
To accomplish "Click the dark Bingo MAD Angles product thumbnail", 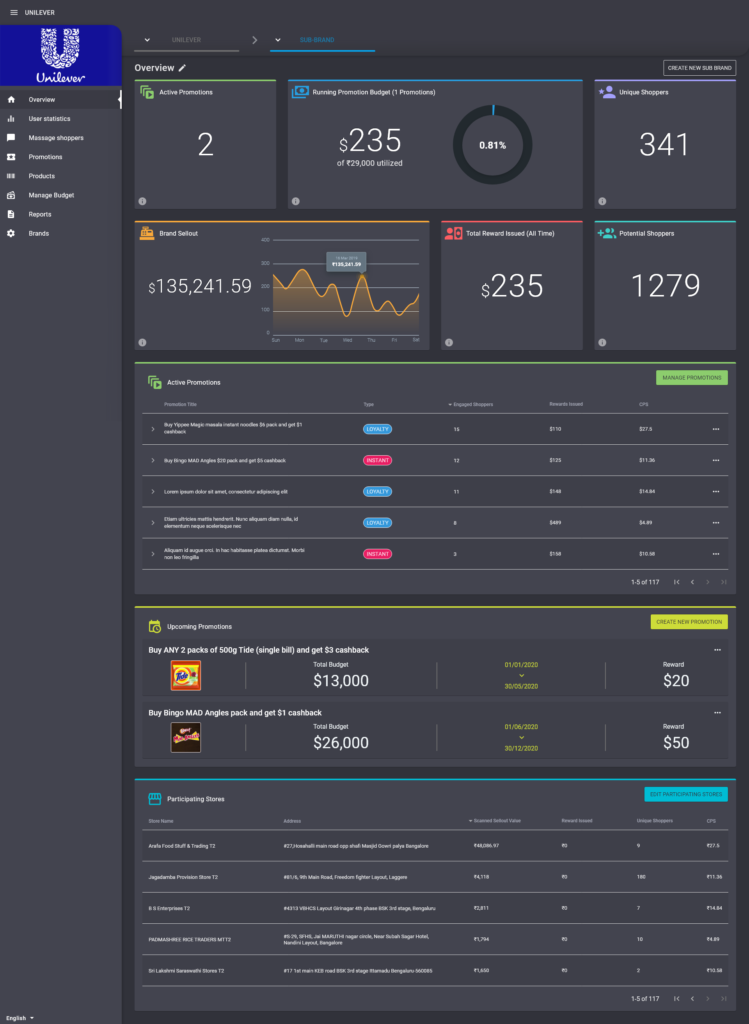I will pyautogui.click(x=185, y=737).
